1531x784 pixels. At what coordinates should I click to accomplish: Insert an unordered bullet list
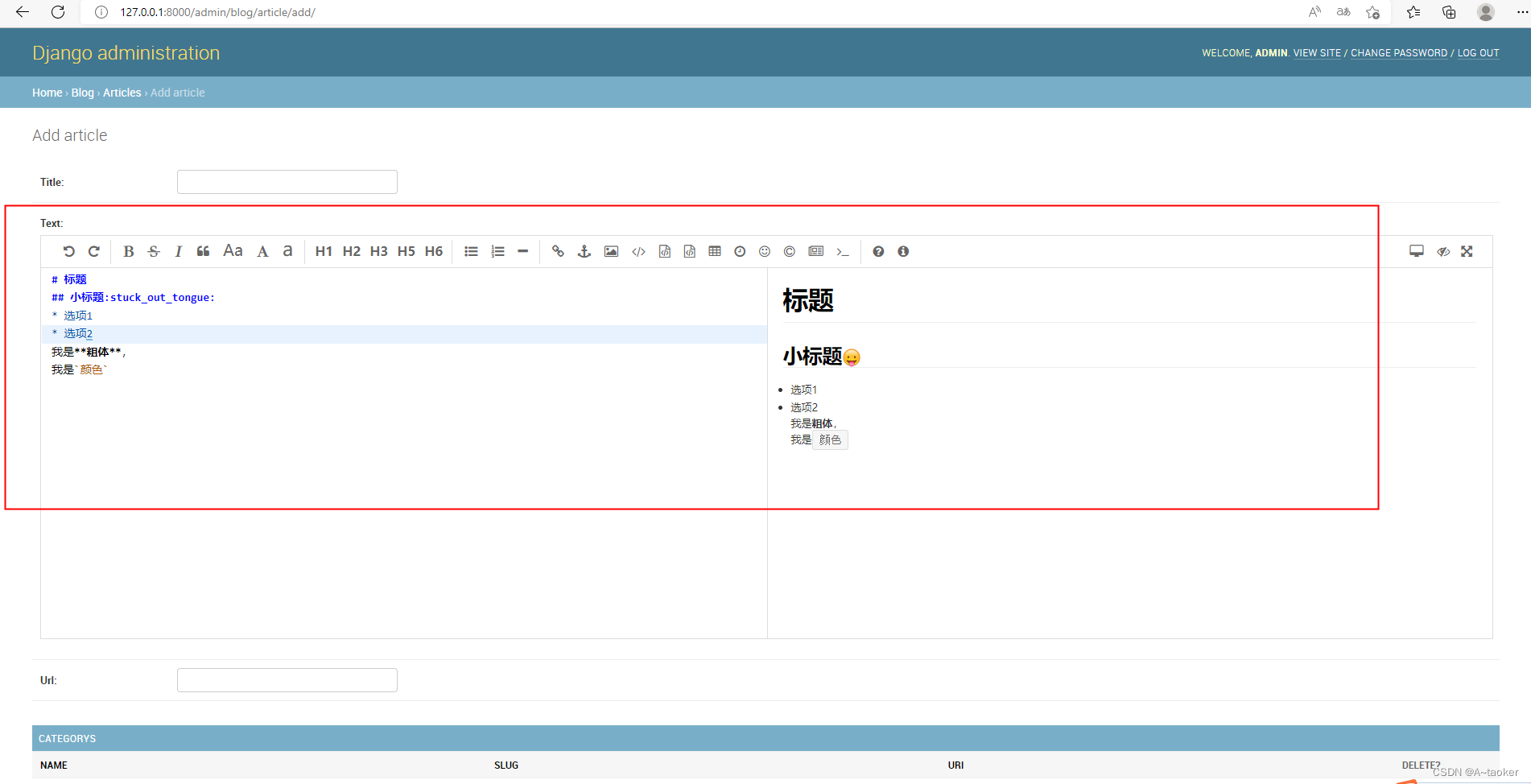pos(472,251)
